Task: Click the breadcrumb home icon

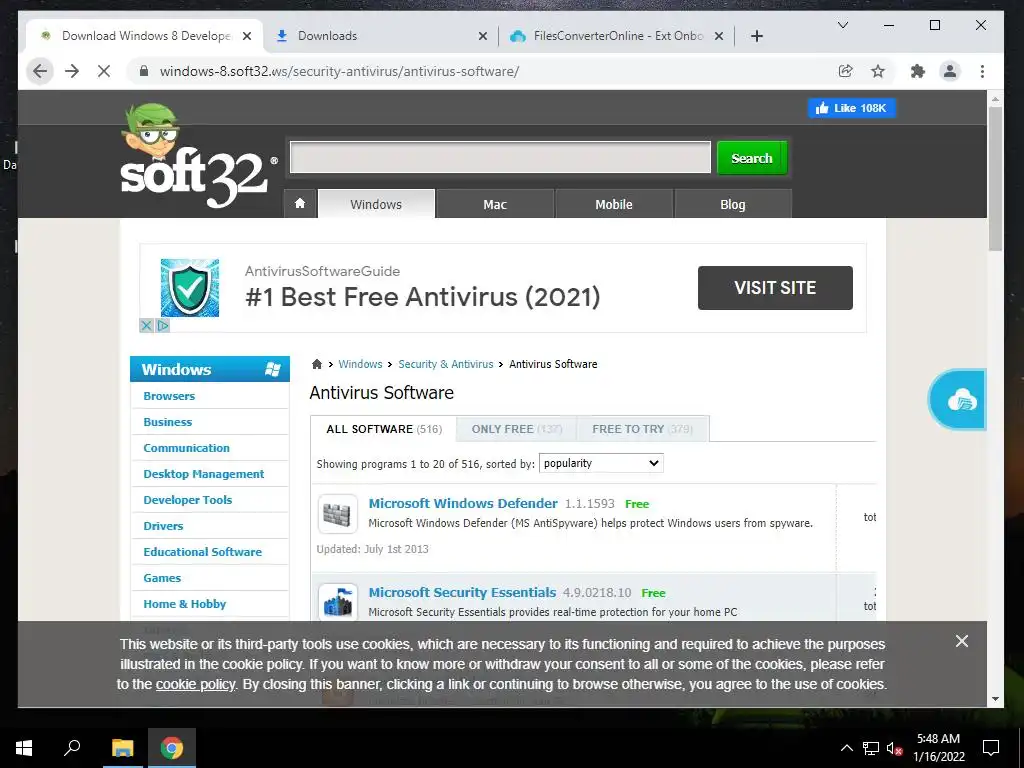Action: click(317, 364)
